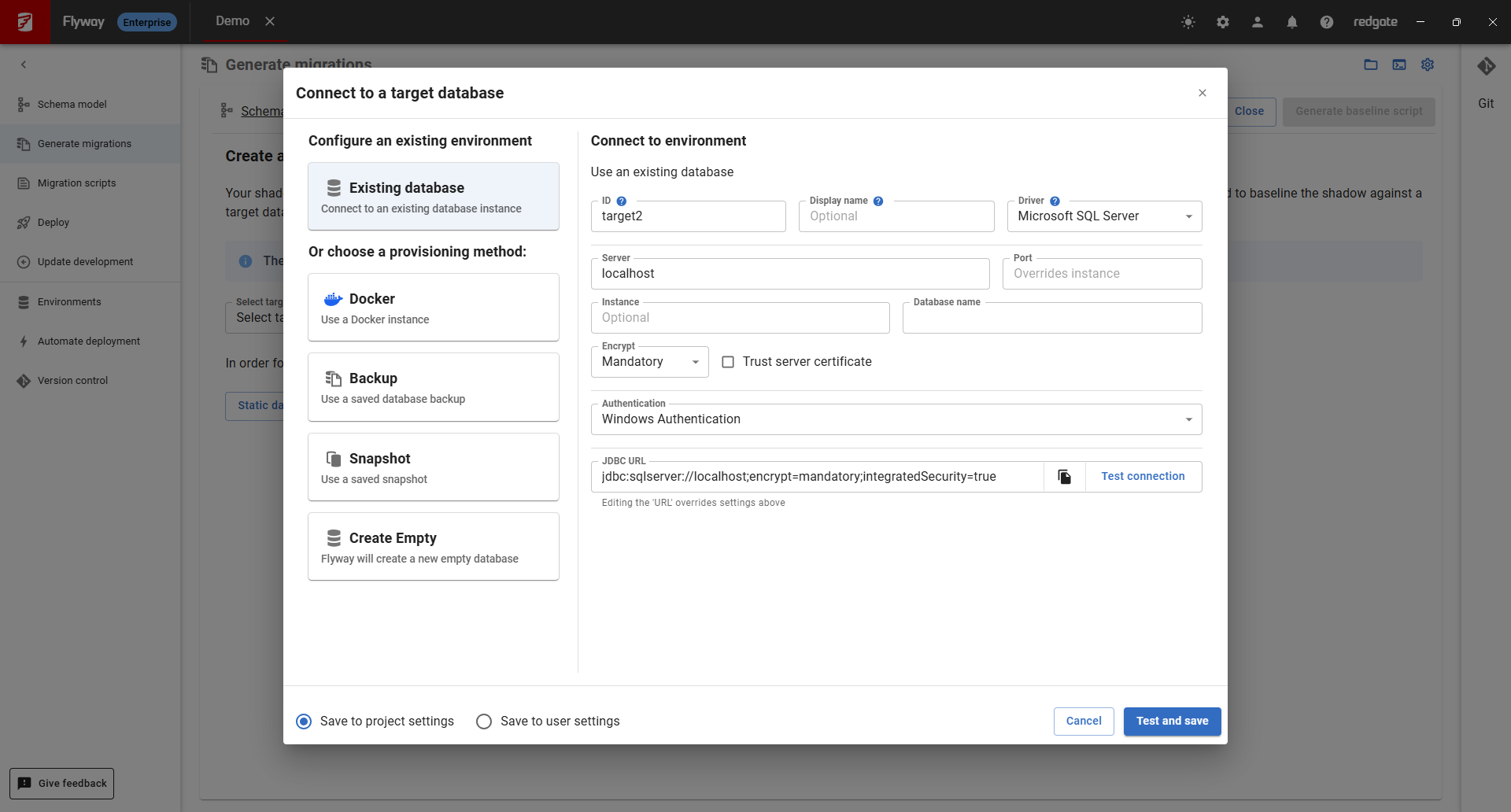Close the target database dialog
Screen dimensions: 1511x812
[1202, 93]
